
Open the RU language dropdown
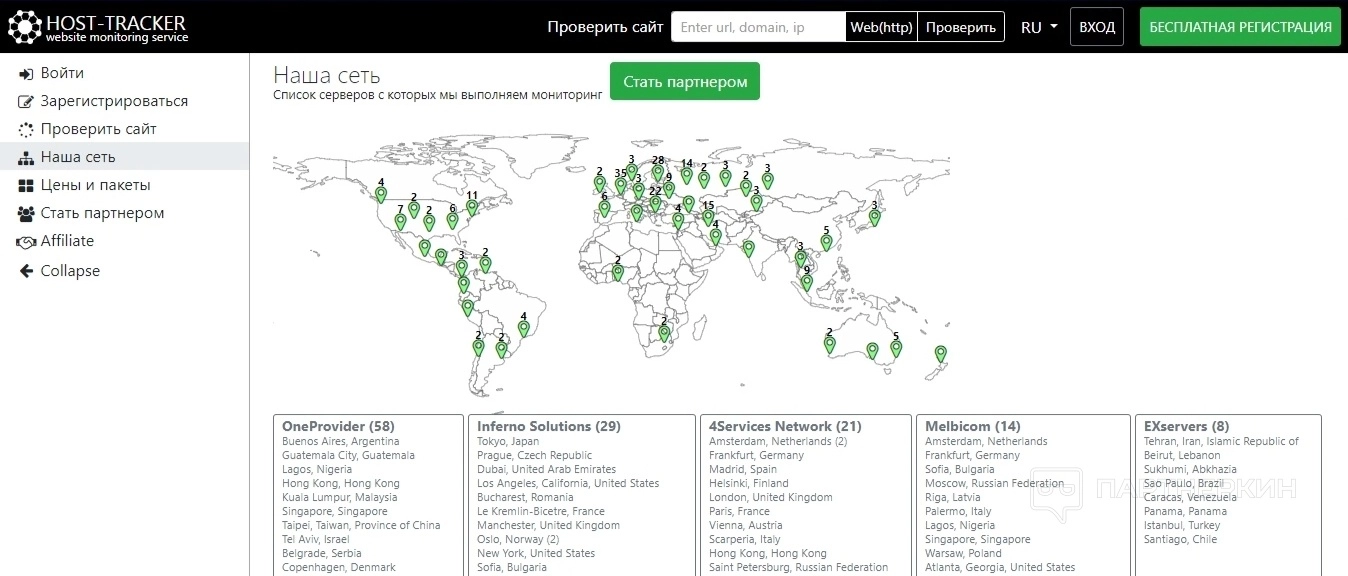click(x=1039, y=27)
